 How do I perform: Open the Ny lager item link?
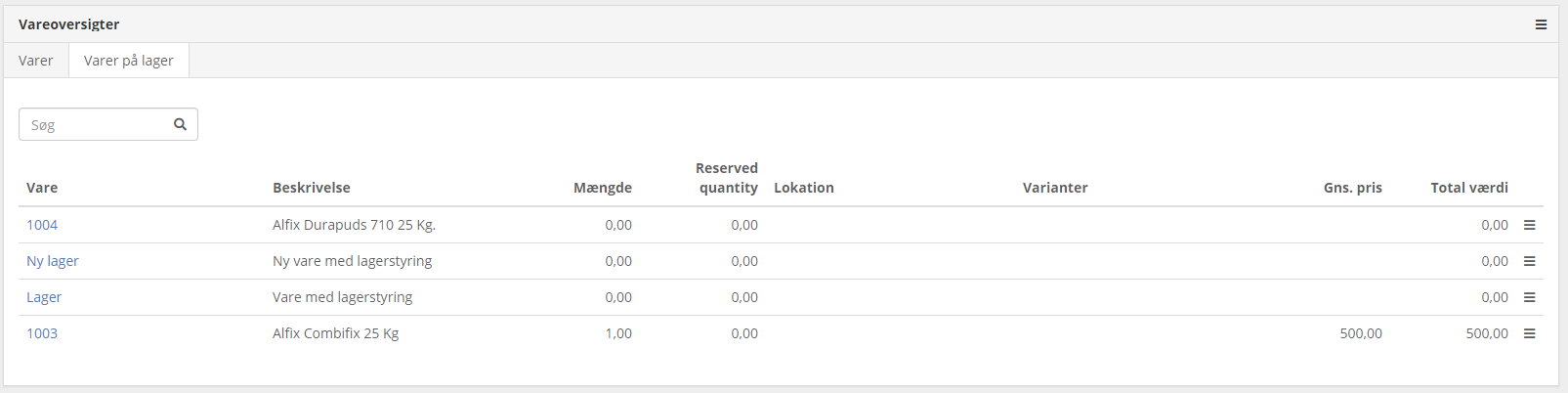coord(53,261)
